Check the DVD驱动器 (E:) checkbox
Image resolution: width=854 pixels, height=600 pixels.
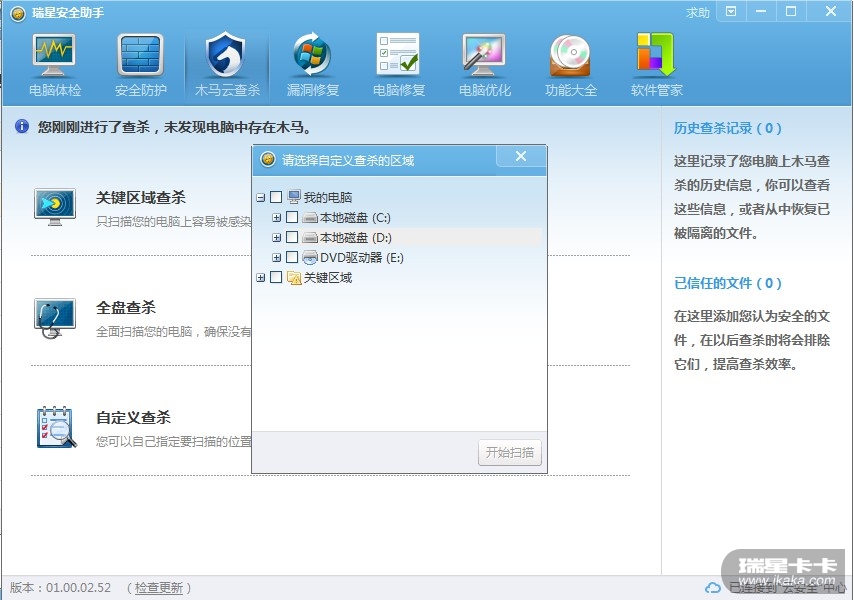(292, 257)
